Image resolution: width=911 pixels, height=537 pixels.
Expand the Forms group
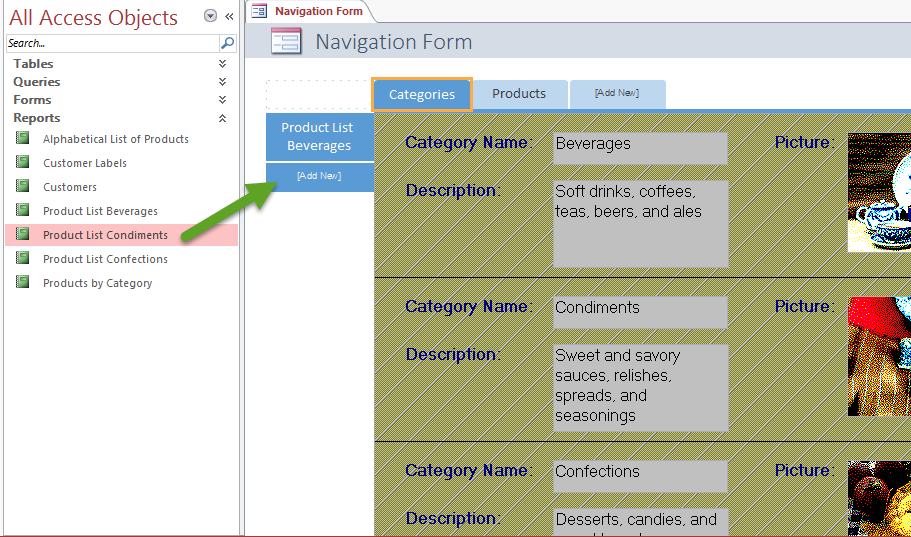click(x=222, y=100)
